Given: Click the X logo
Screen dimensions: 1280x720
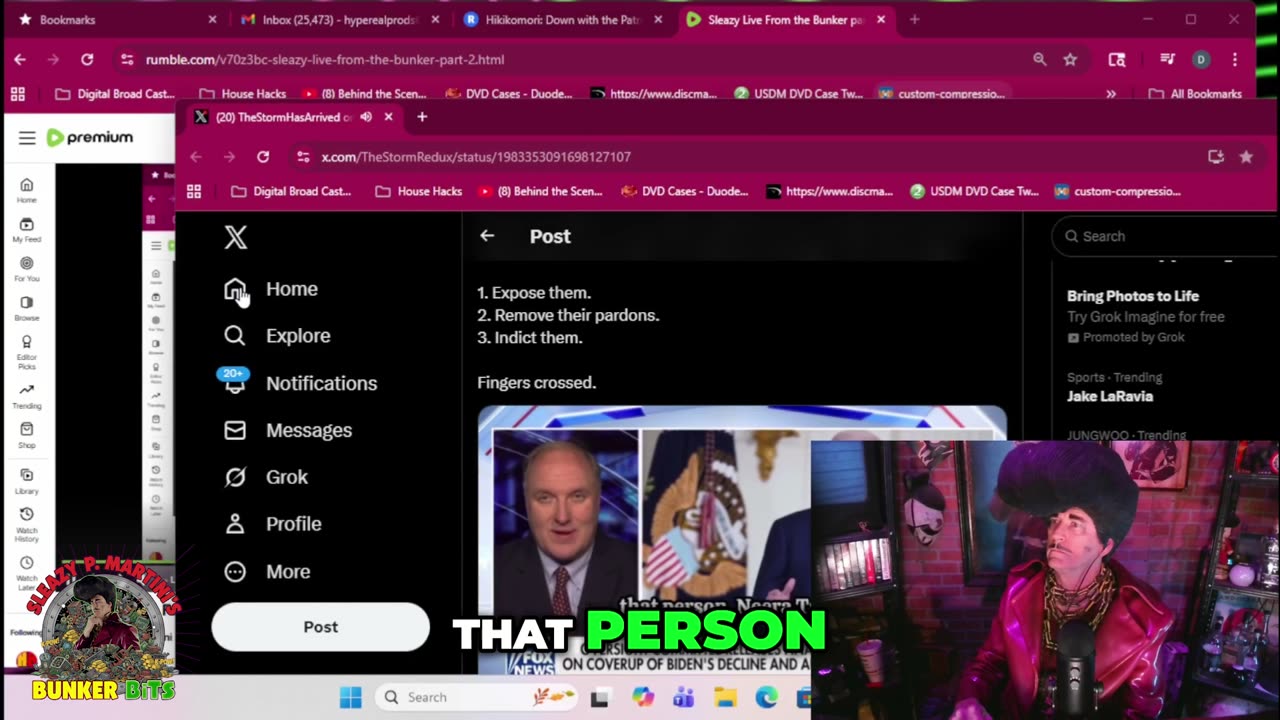Looking at the screenshot, I should pyautogui.click(x=235, y=237).
